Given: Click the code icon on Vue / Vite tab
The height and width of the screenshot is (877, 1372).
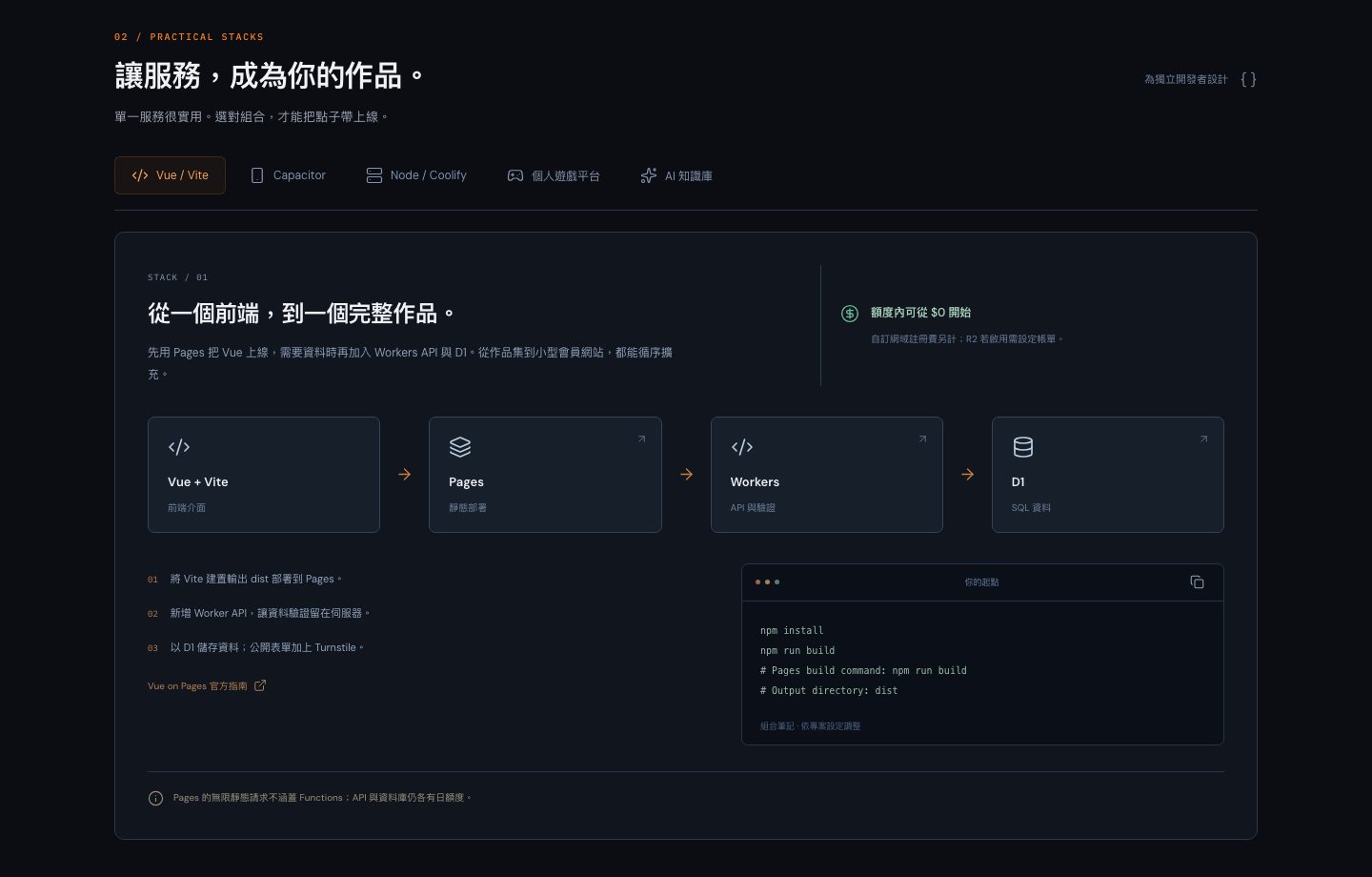Looking at the screenshot, I should [x=140, y=175].
